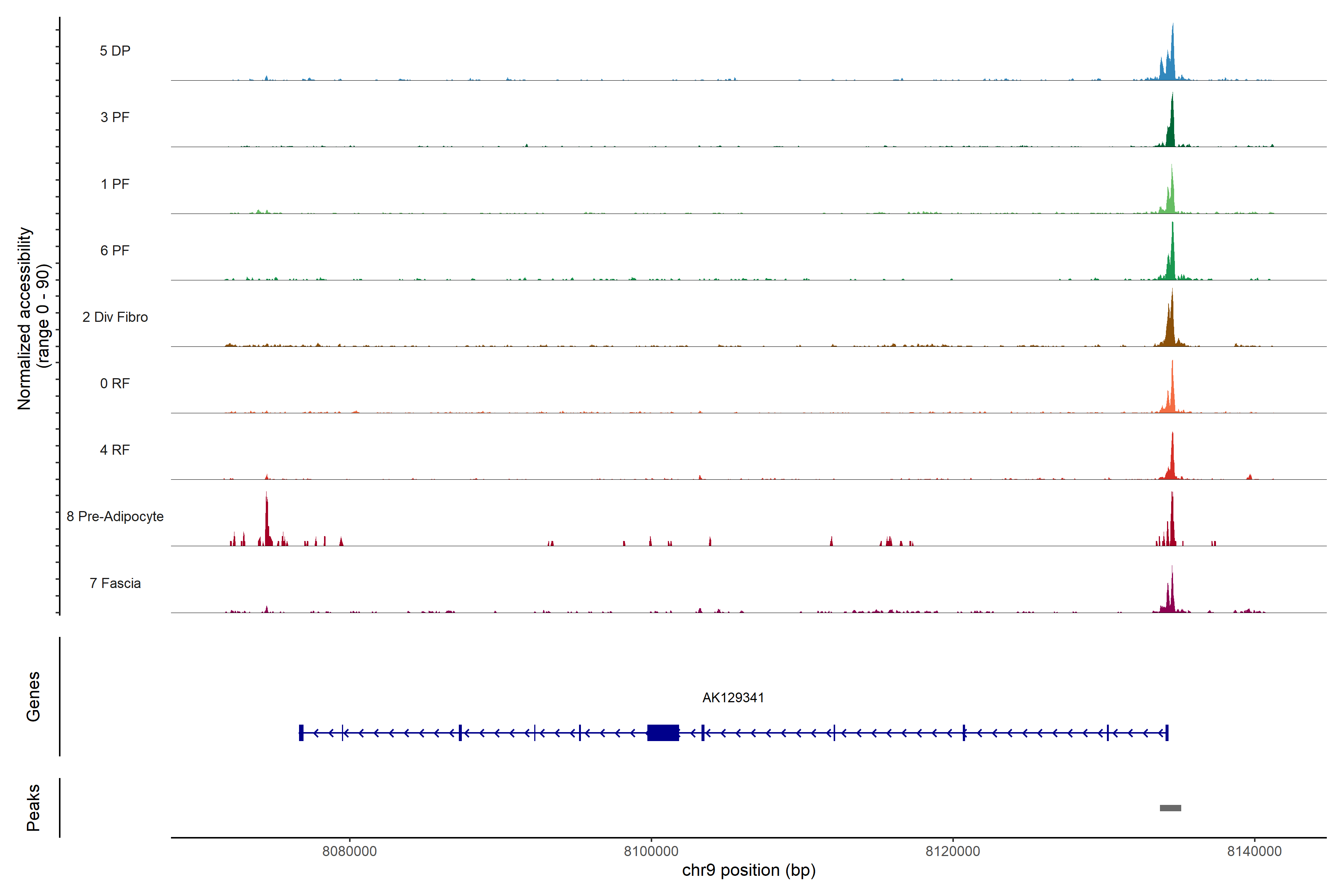
Task: Click the 0 RF track label
Action: (x=115, y=383)
